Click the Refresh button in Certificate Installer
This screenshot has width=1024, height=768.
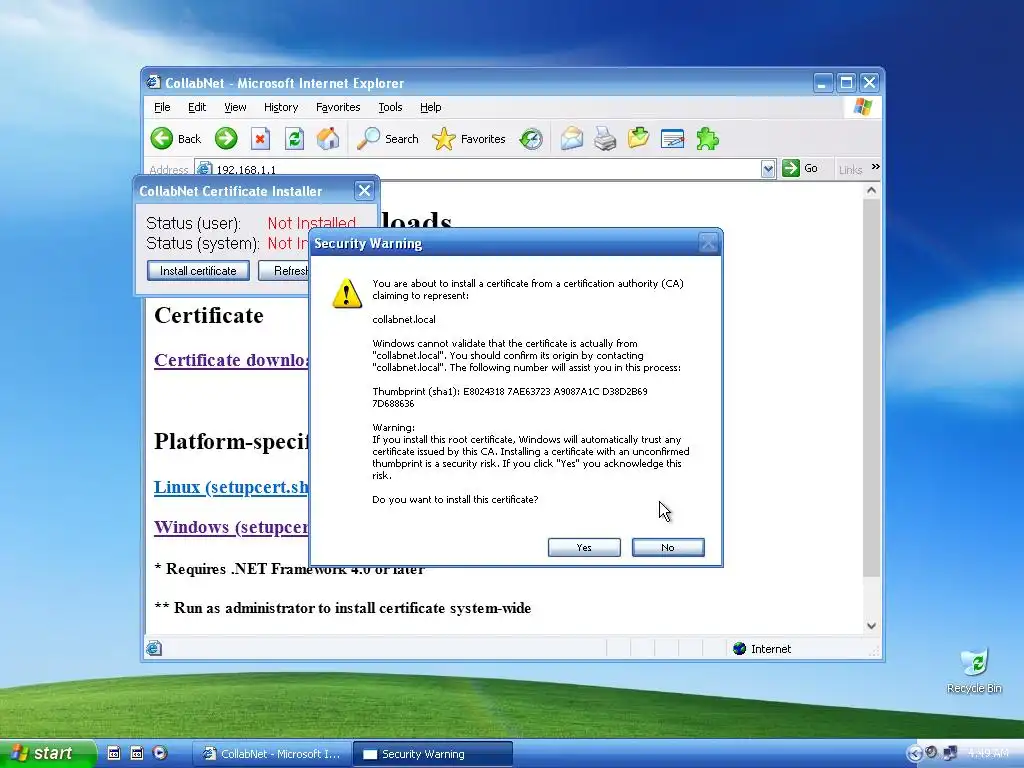[283, 270]
